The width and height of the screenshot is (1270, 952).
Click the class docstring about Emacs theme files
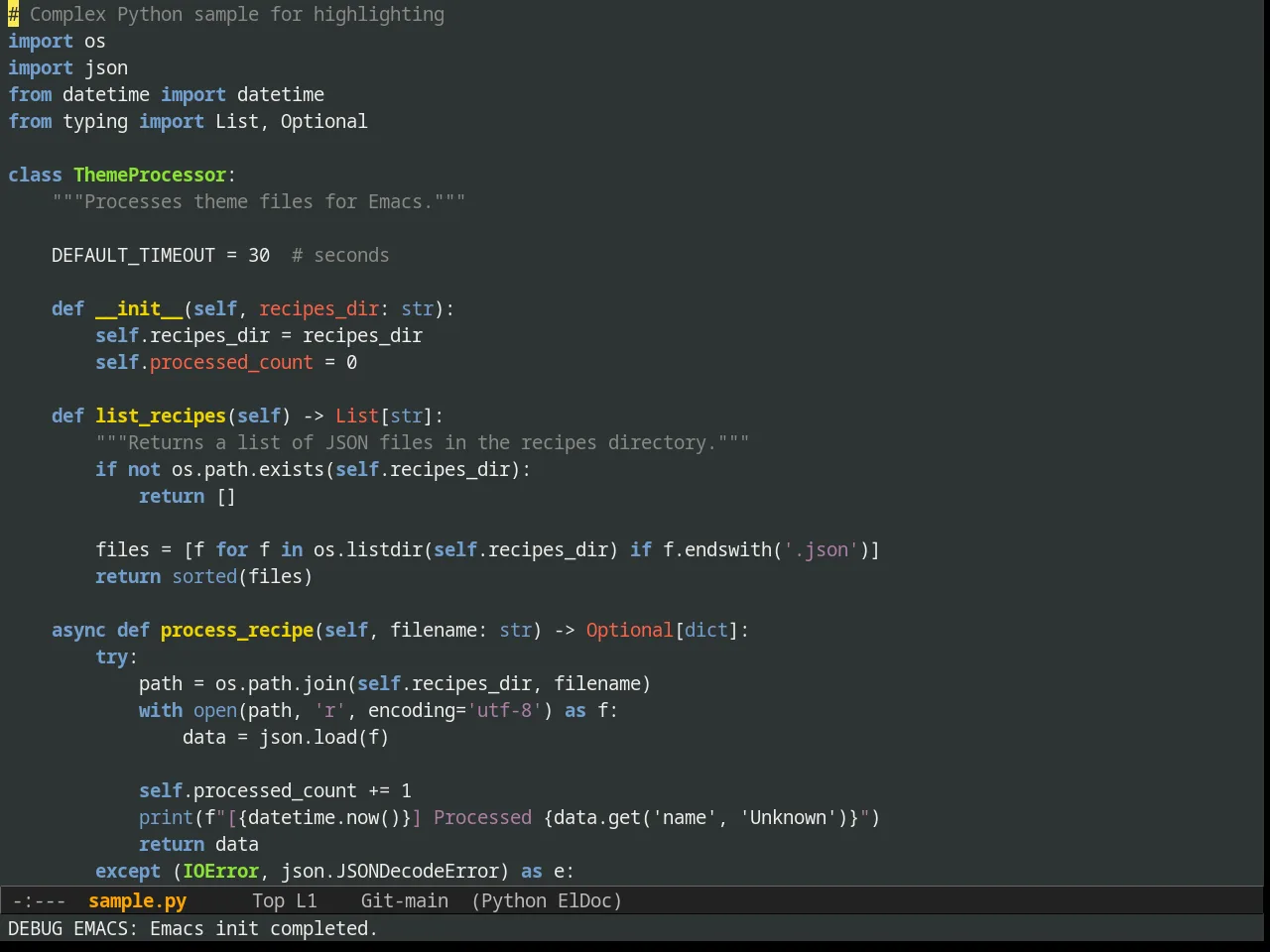[259, 201]
